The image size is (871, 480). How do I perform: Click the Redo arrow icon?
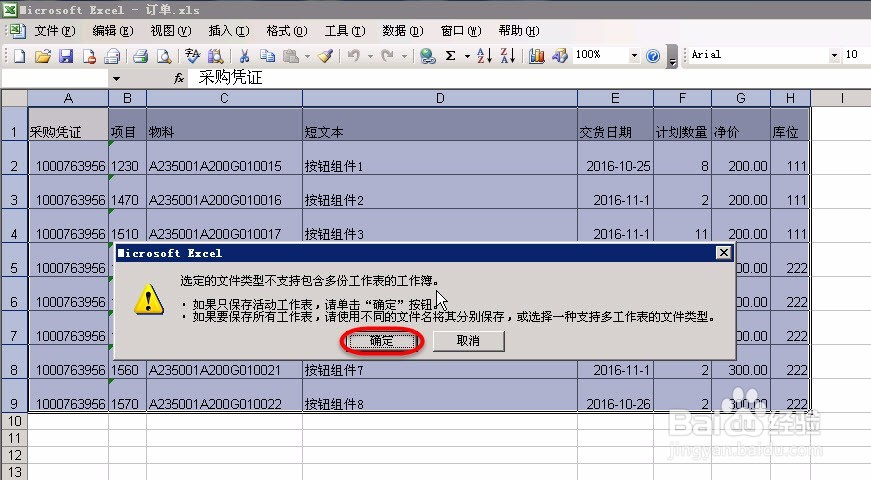pos(388,56)
